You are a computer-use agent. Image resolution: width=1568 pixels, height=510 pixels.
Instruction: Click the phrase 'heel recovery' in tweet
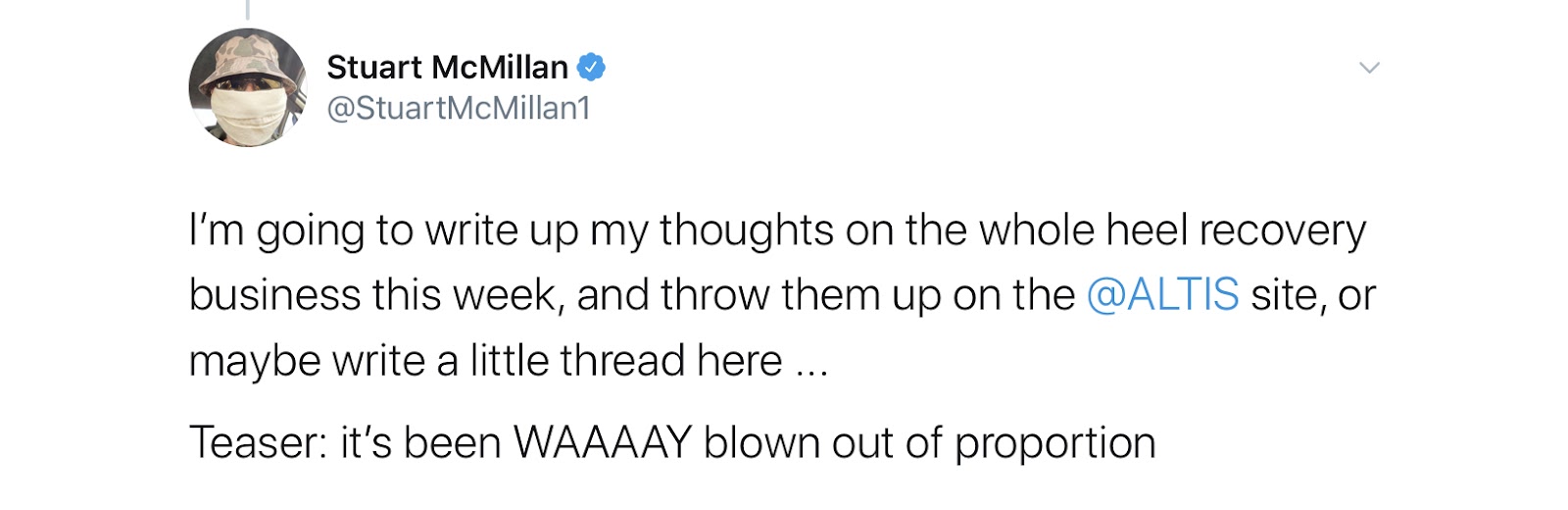pos(1236,230)
